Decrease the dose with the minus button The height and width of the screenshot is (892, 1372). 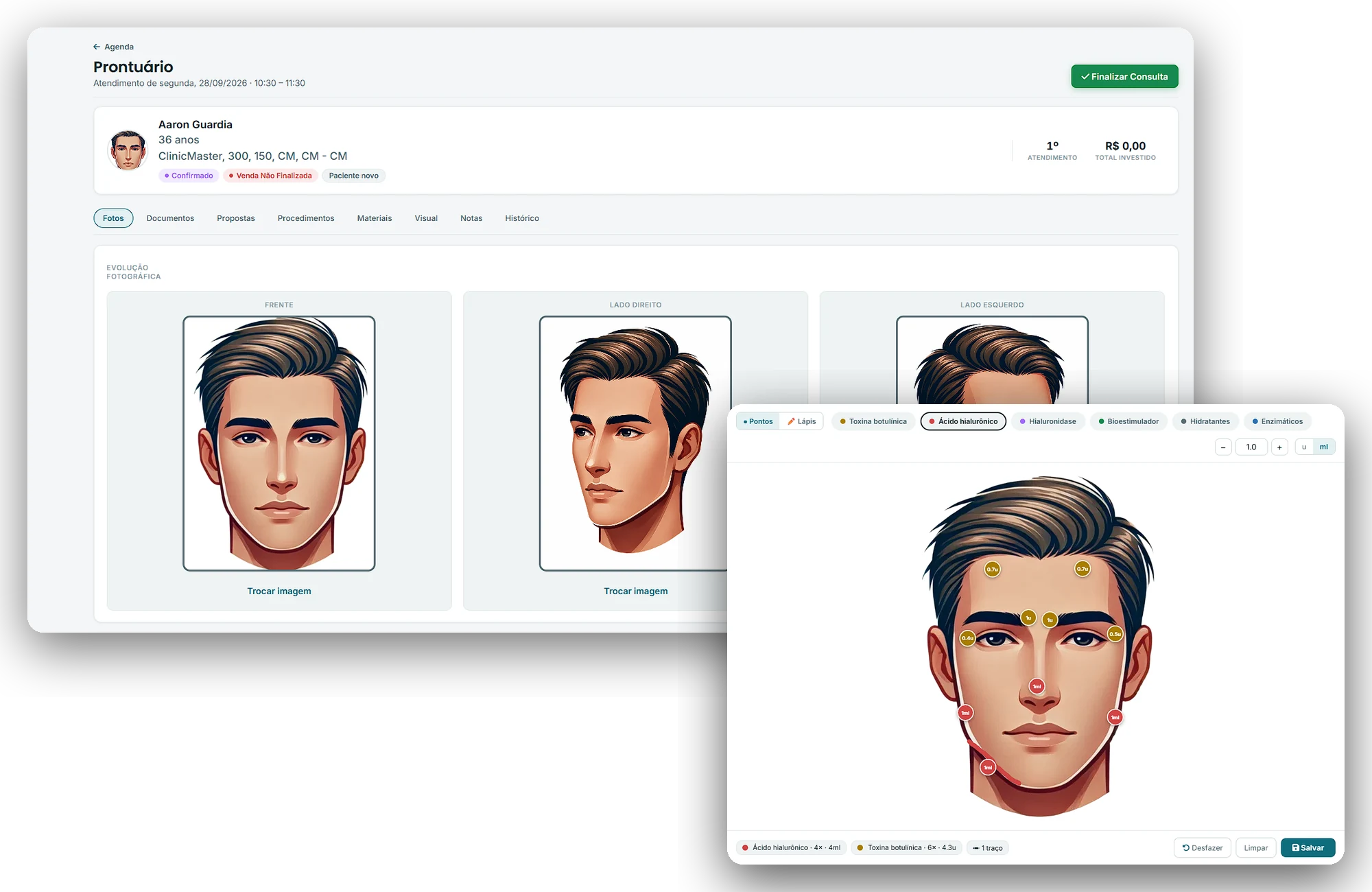coord(1223,447)
